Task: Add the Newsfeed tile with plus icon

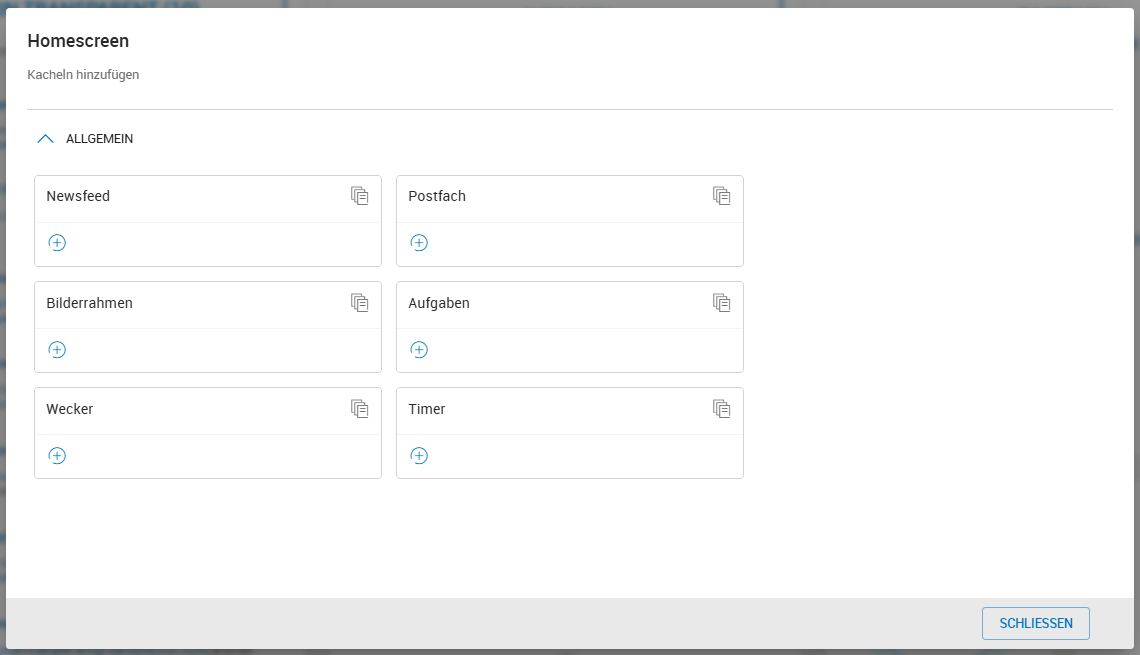Action: click(x=57, y=243)
